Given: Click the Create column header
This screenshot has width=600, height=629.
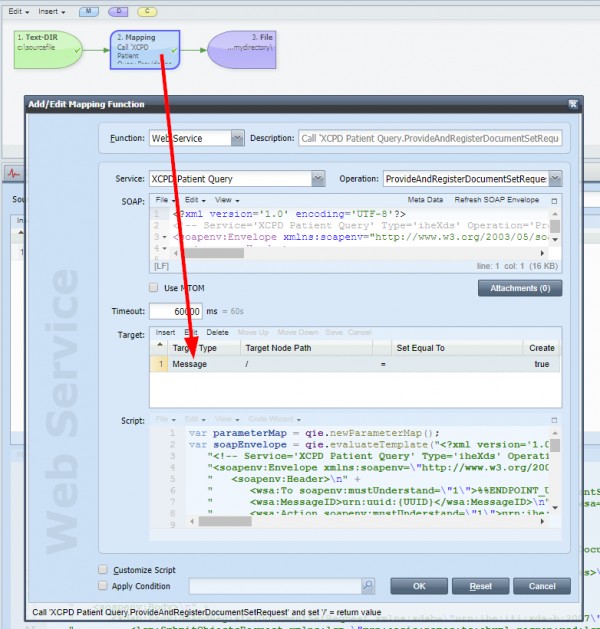Looking at the screenshot, I should [542, 348].
